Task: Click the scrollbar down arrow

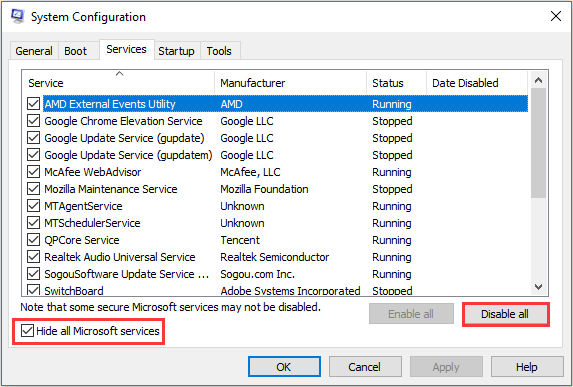Action: [x=538, y=287]
